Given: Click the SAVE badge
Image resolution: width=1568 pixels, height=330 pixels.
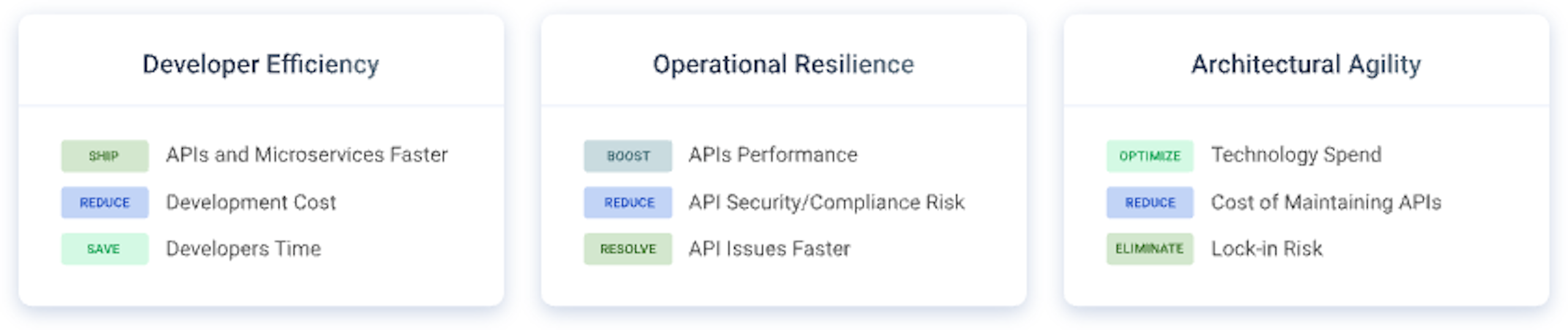Looking at the screenshot, I should [104, 249].
